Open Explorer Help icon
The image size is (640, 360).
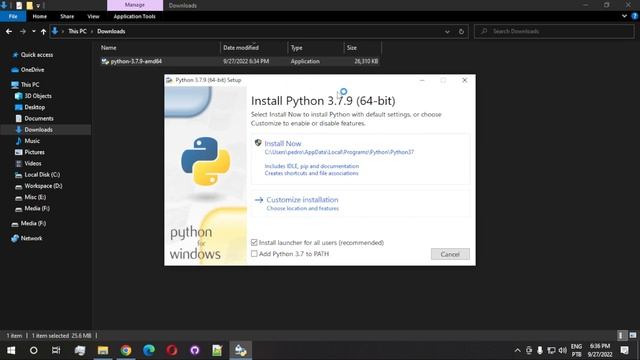tap(635, 16)
